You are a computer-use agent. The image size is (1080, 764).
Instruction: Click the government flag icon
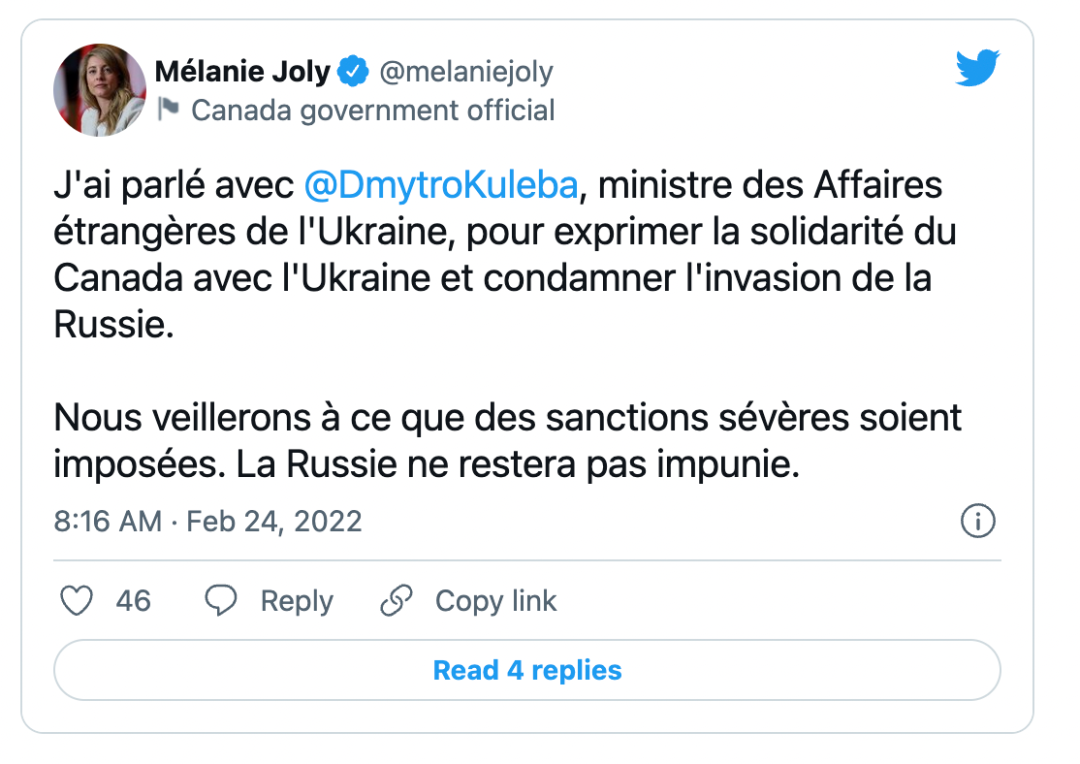(168, 109)
